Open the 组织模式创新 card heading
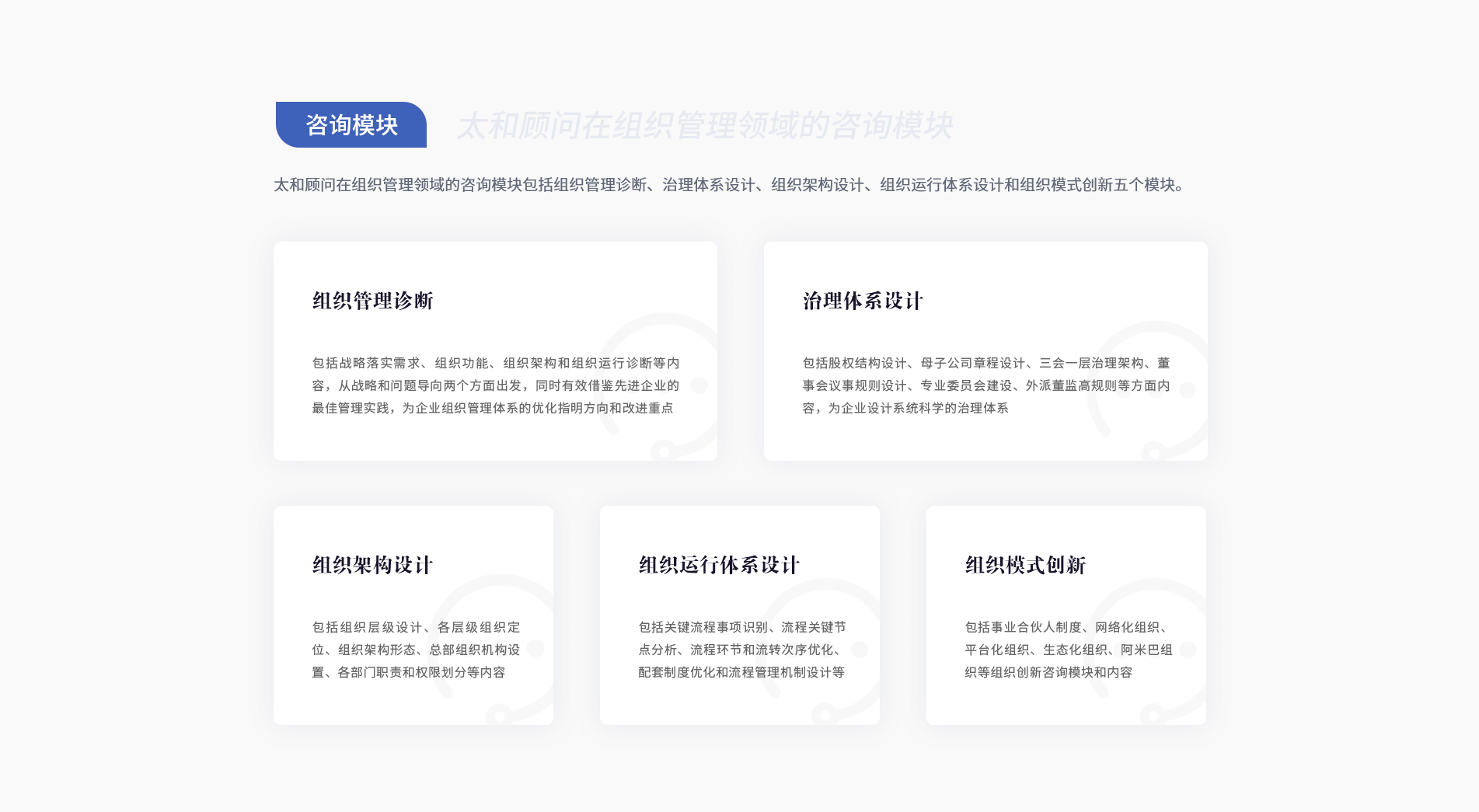The height and width of the screenshot is (812, 1479). pyautogui.click(x=1026, y=565)
